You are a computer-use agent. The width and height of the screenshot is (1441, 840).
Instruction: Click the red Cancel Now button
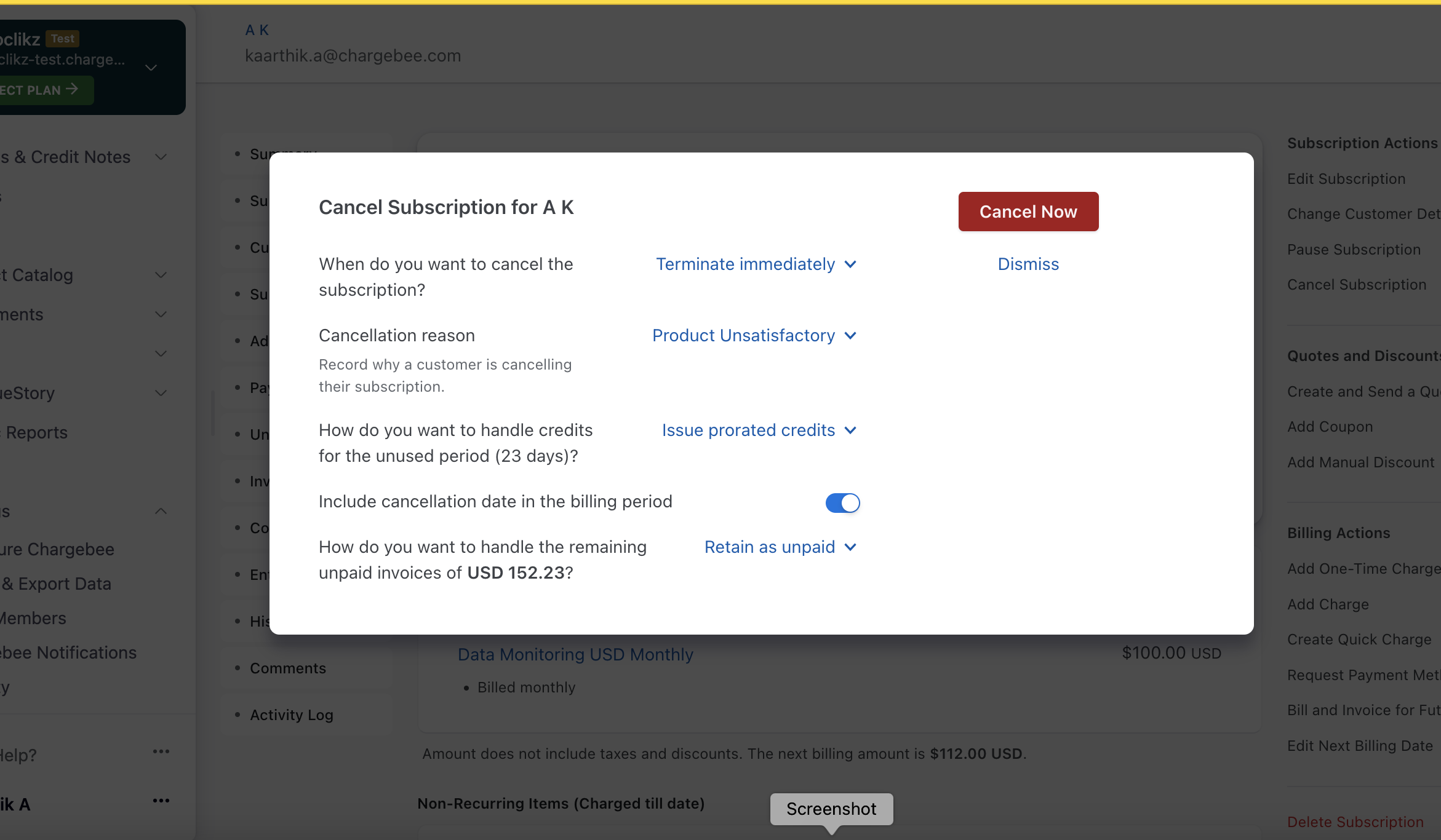click(x=1028, y=212)
